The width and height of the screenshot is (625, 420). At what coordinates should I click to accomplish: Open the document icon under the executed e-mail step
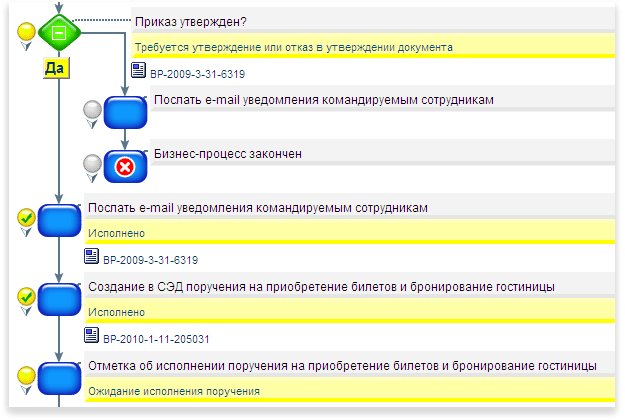coord(92,257)
